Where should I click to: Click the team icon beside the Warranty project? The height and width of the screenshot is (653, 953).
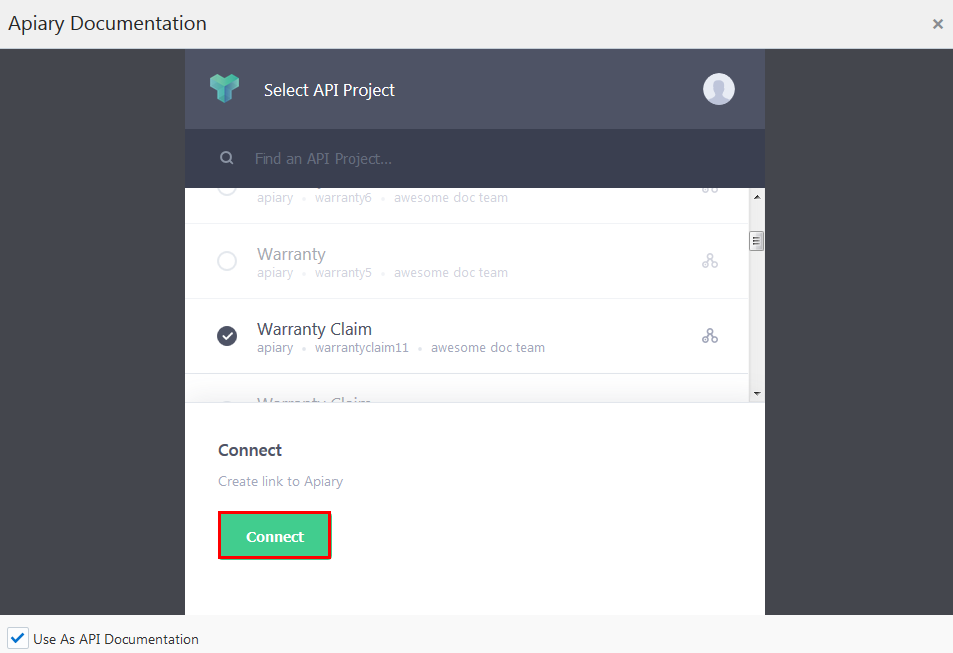pyautogui.click(x=710, y=260)
